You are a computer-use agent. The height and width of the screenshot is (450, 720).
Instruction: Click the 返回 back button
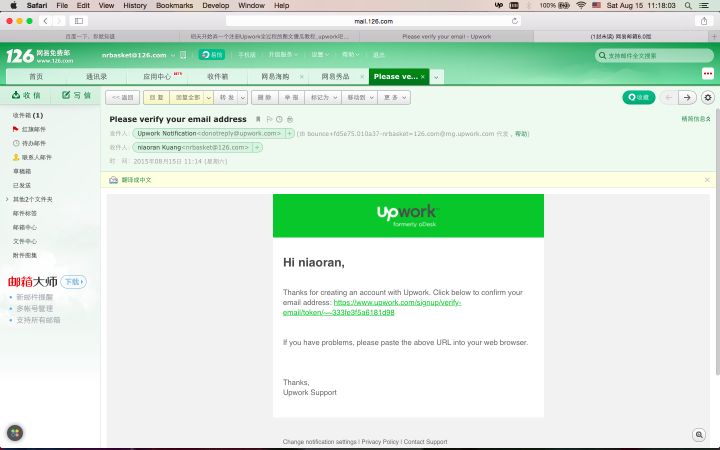123,97
